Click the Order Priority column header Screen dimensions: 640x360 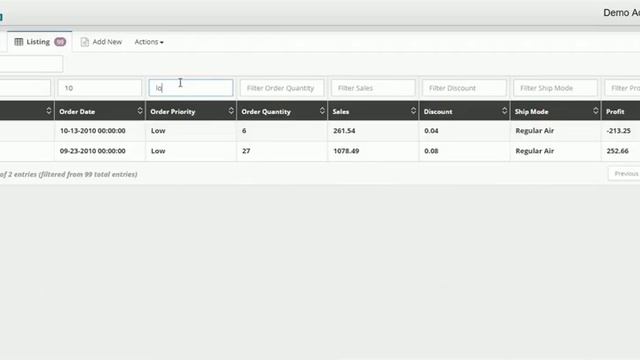coord(191,111)
